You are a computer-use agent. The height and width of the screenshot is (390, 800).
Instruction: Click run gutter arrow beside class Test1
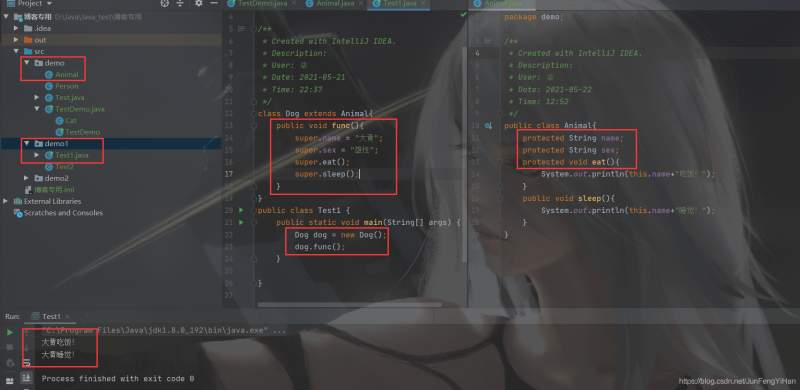[241, 210]
